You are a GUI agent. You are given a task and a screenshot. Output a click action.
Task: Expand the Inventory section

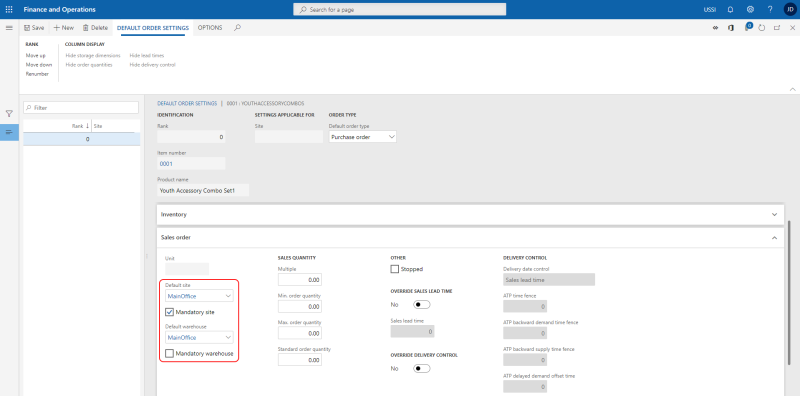pyautogui.click(x=470, y=215)
